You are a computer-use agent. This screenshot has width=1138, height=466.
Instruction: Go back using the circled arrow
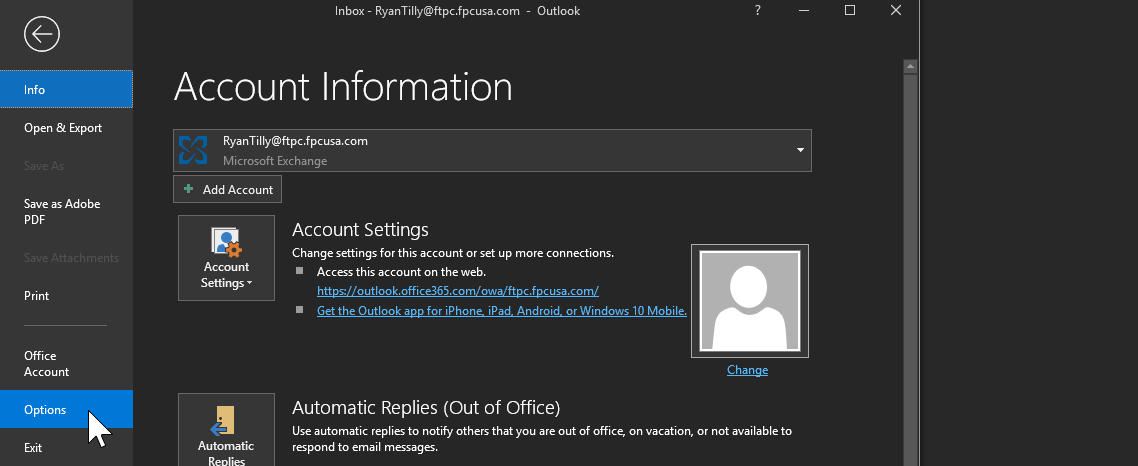coord(41,33)
